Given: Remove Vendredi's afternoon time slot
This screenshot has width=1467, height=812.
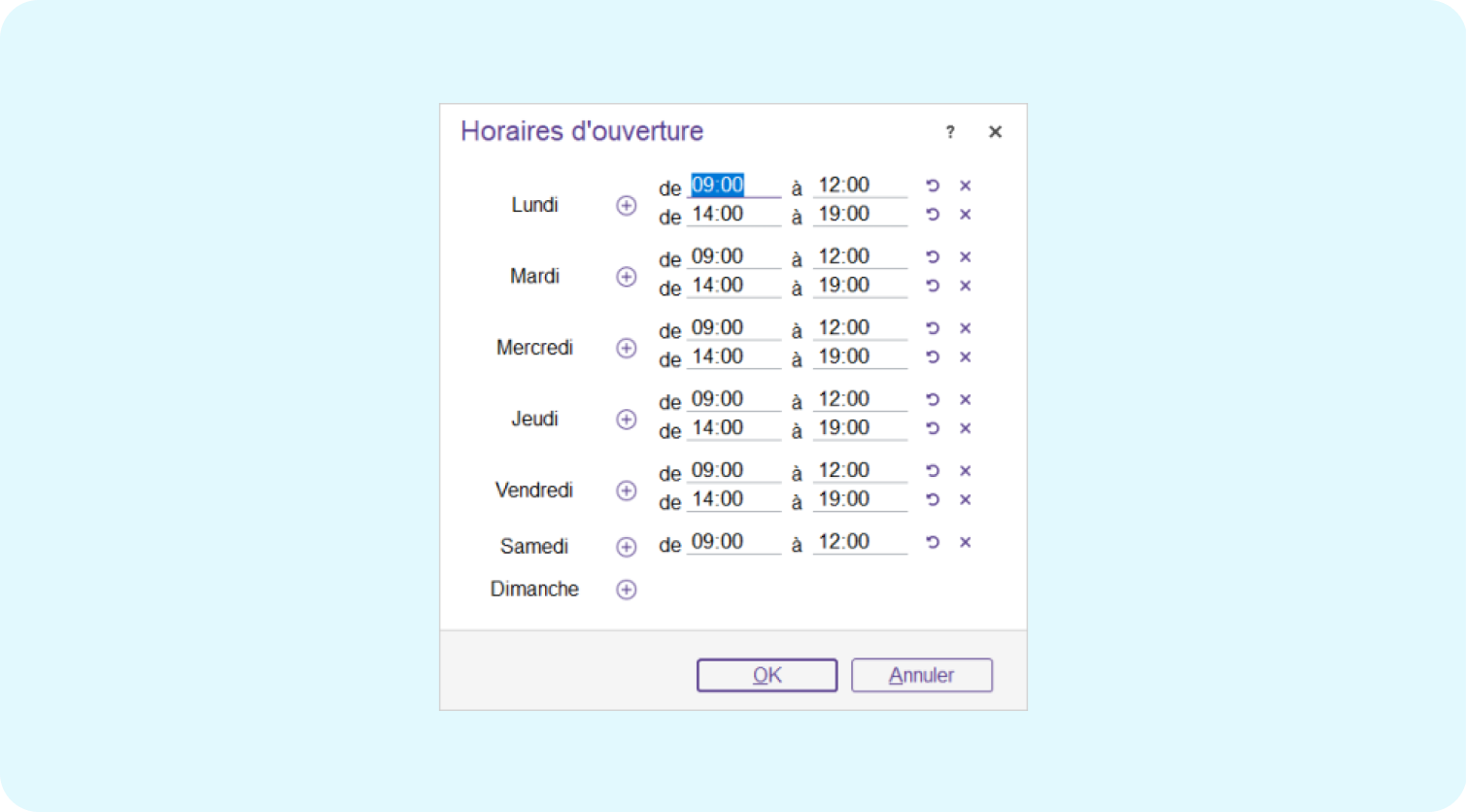Looking at the screenshot, I should (x=966, y=499).
